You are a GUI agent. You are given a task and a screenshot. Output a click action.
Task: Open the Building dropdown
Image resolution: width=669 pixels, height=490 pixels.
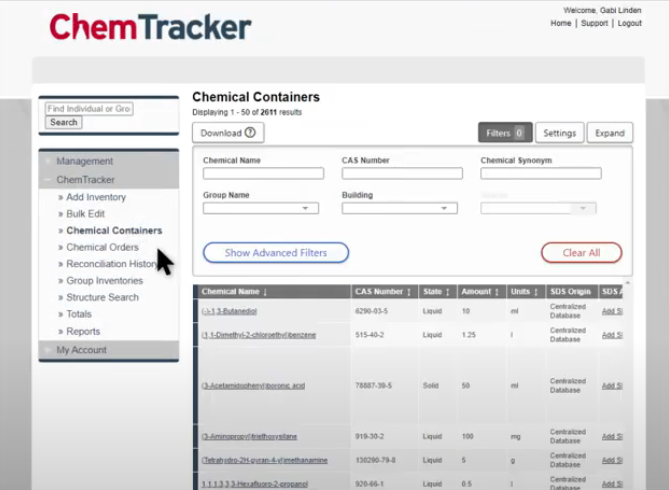tap(400, 209)
